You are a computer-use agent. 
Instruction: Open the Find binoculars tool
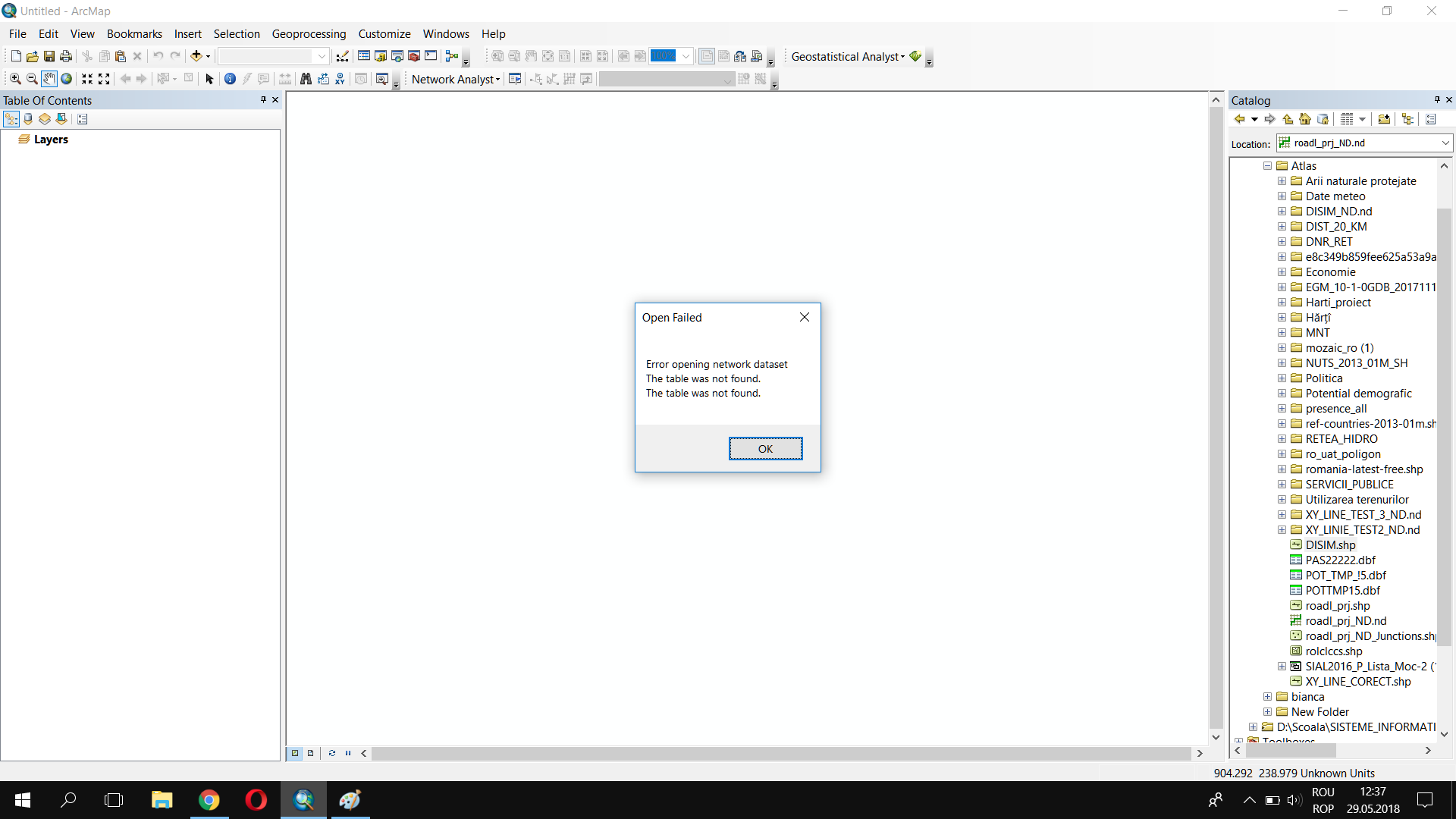pyautogui.click(x=306, y=79)
